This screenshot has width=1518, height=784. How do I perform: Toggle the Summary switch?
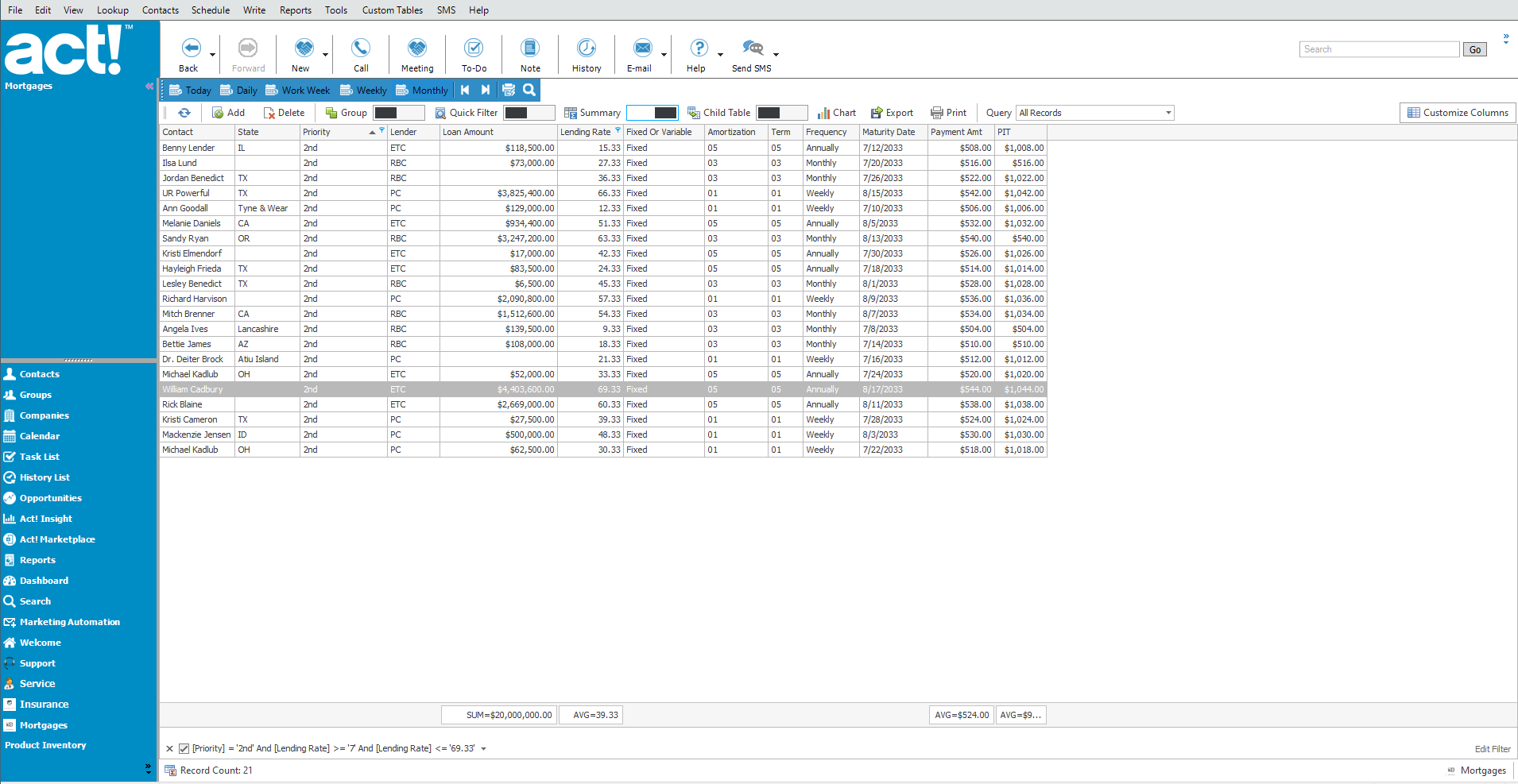pos(653,113)
